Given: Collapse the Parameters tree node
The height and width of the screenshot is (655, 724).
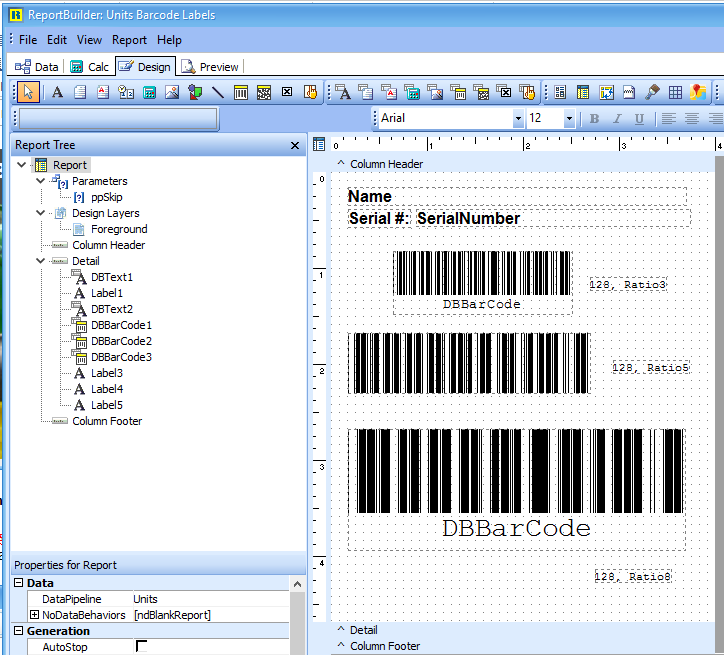Looking at the screenshot, I should click(41, 181).
